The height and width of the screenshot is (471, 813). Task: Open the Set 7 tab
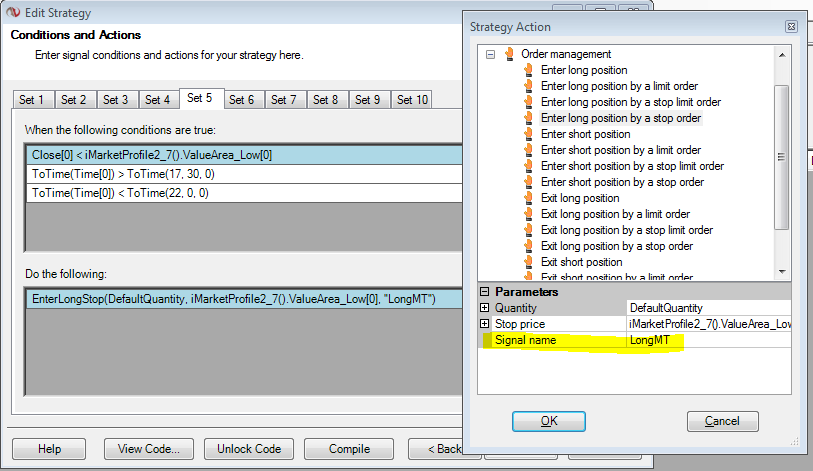click(x=286, y=100)
